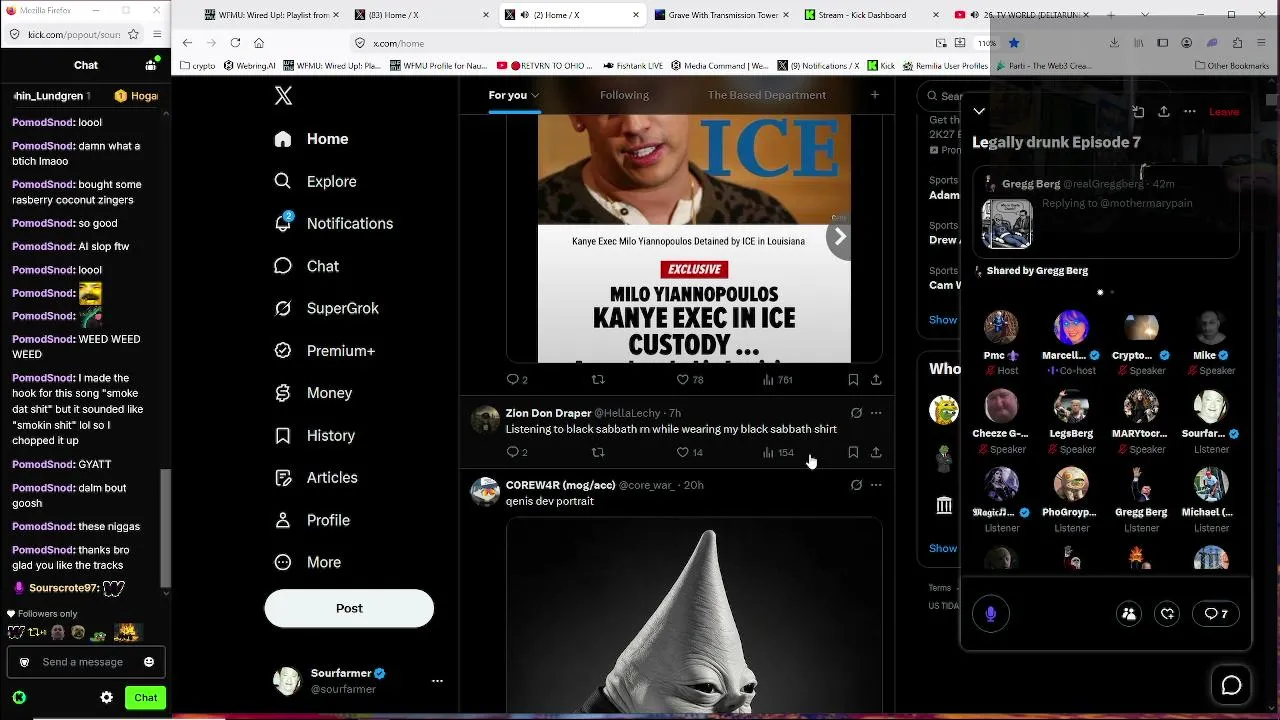The image size is (1280, 720).
Task: Open the floating chat bubble button
Action: tap(1231, 685)
